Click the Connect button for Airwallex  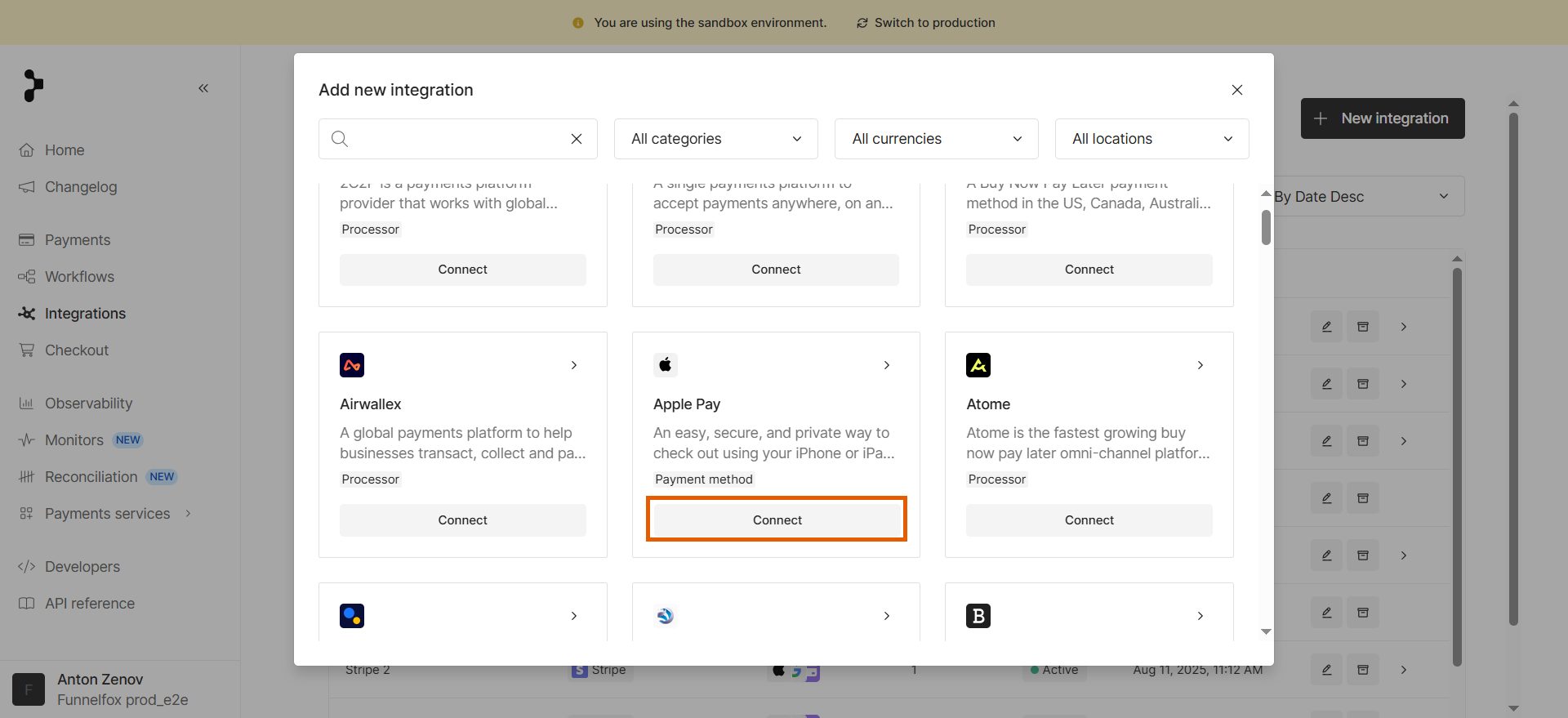[x=463, y=520]
